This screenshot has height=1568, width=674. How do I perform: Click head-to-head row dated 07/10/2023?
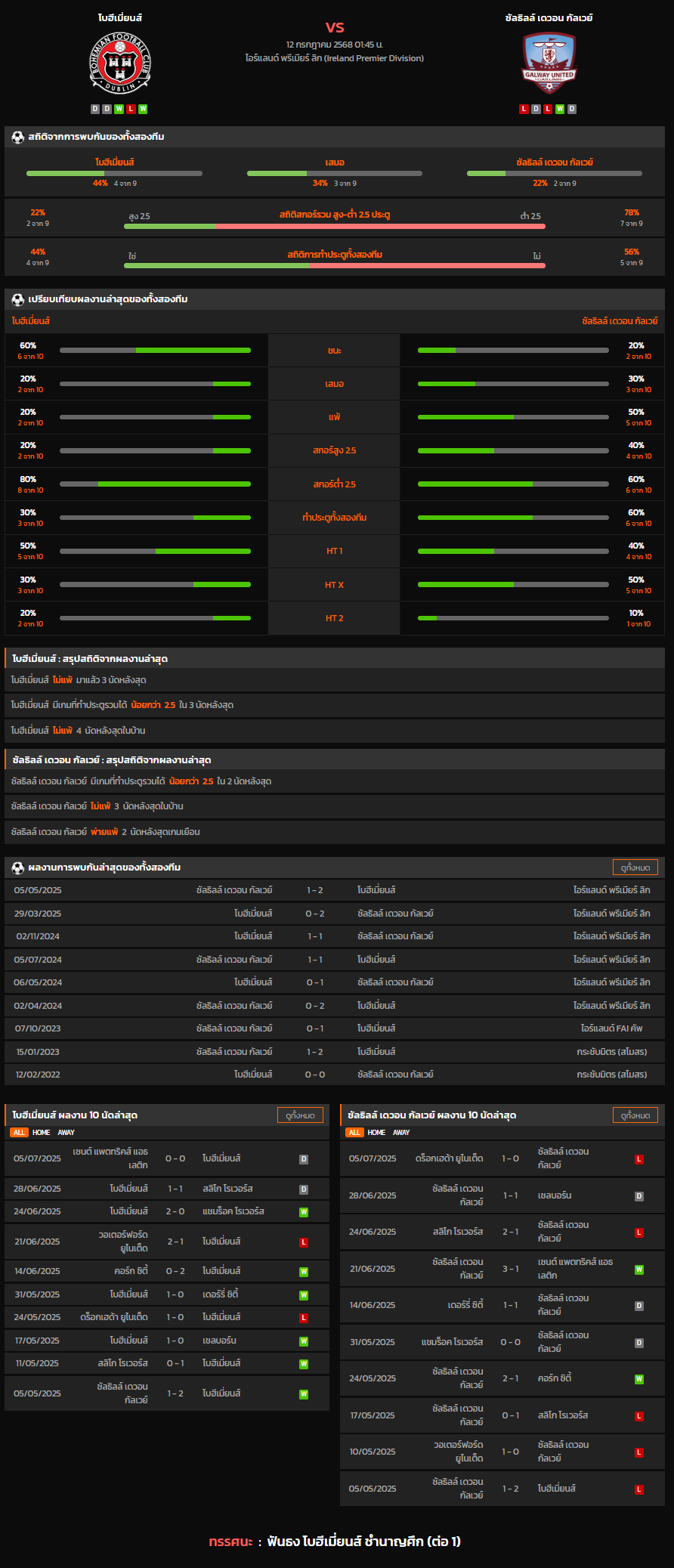pyautogui.click(x=335, y=1028)
